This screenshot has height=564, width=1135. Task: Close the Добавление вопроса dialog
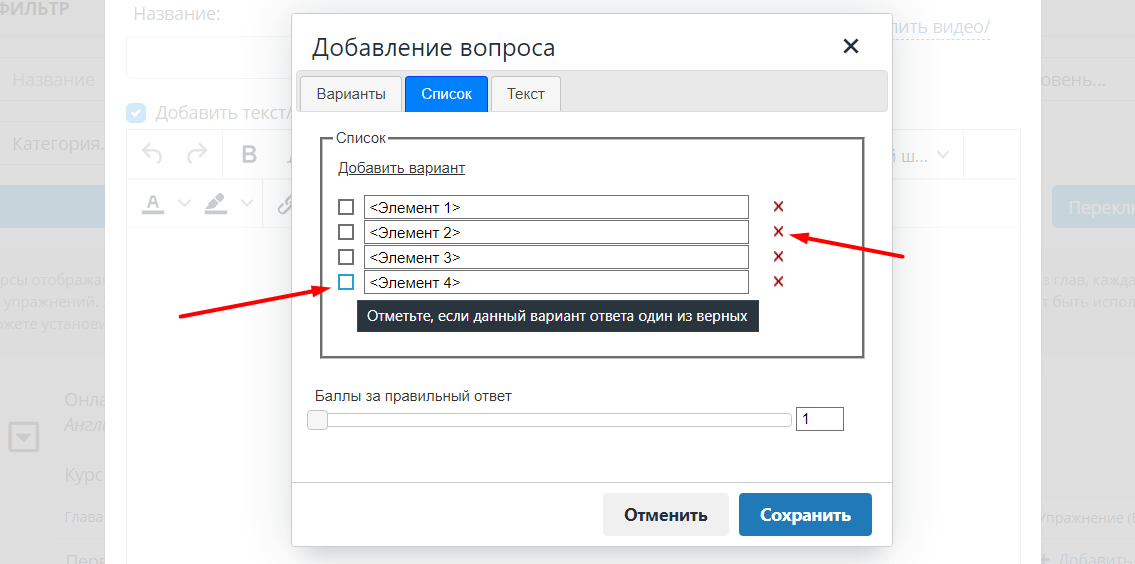(851, 46)
